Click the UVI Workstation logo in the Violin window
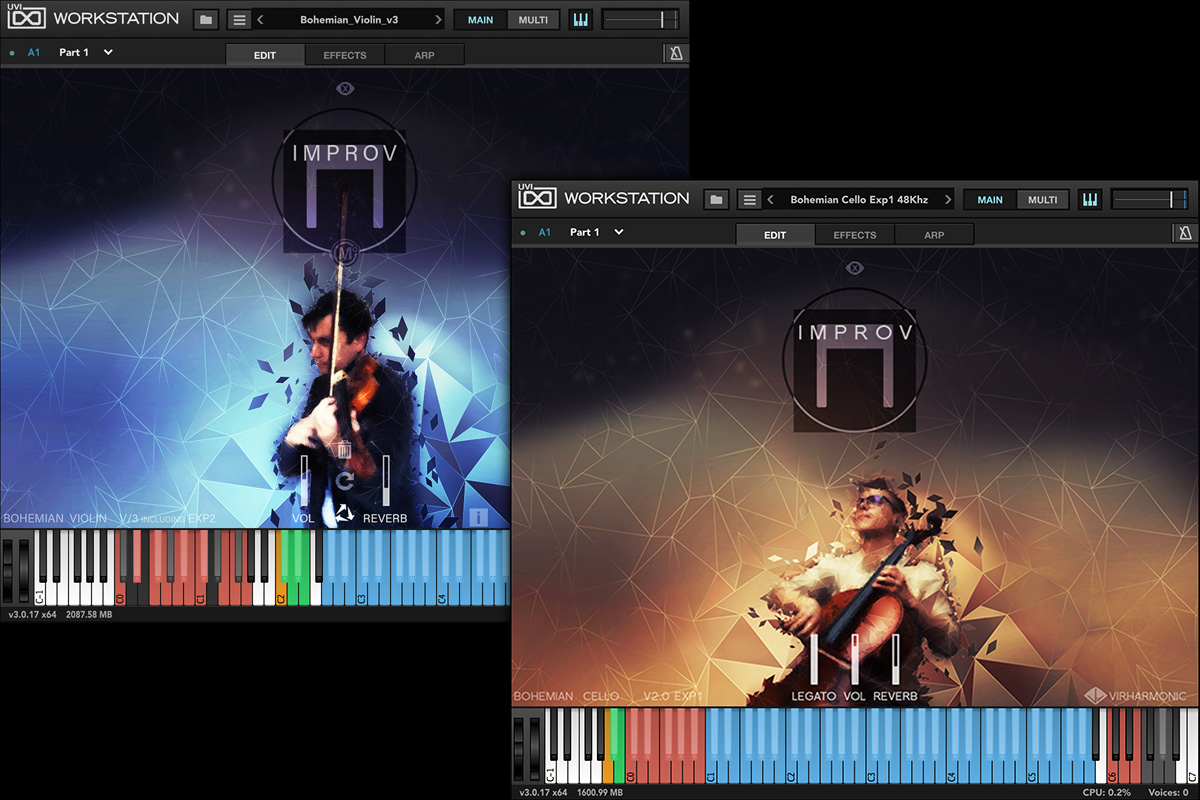The width and height of the screenshot is (1200, 800). (91, 18)
